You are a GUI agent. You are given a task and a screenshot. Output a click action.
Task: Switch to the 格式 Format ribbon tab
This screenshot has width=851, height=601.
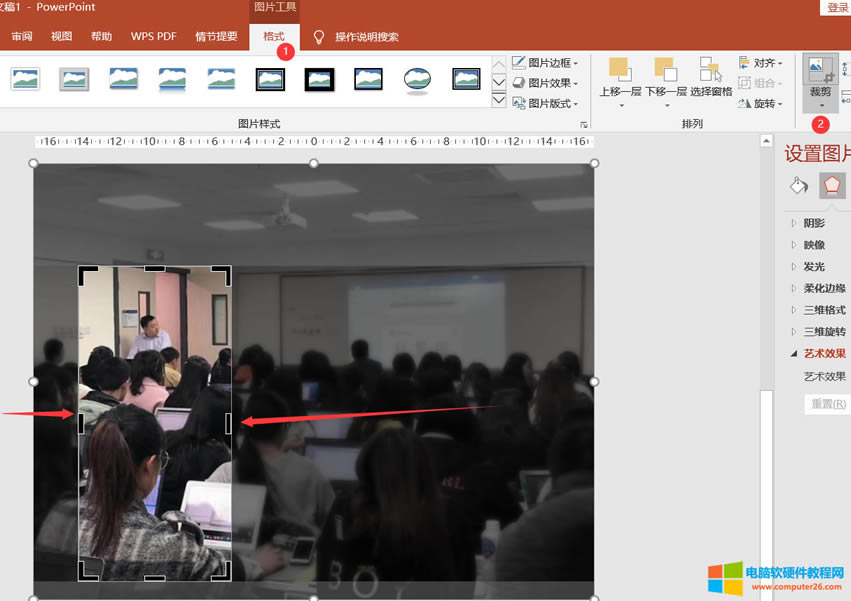(x=273, y=36)
